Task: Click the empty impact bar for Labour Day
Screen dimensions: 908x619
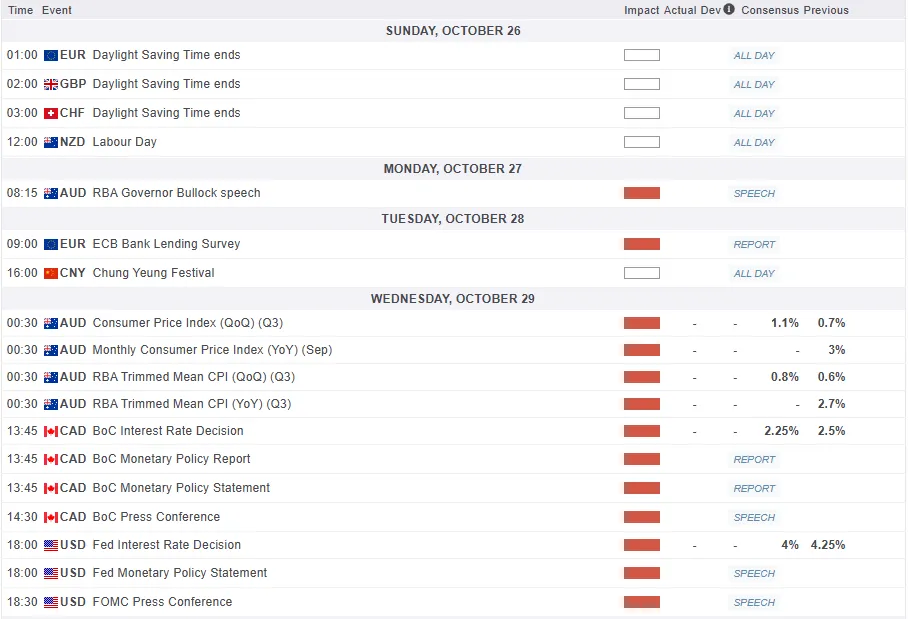Action: (642, 142)
